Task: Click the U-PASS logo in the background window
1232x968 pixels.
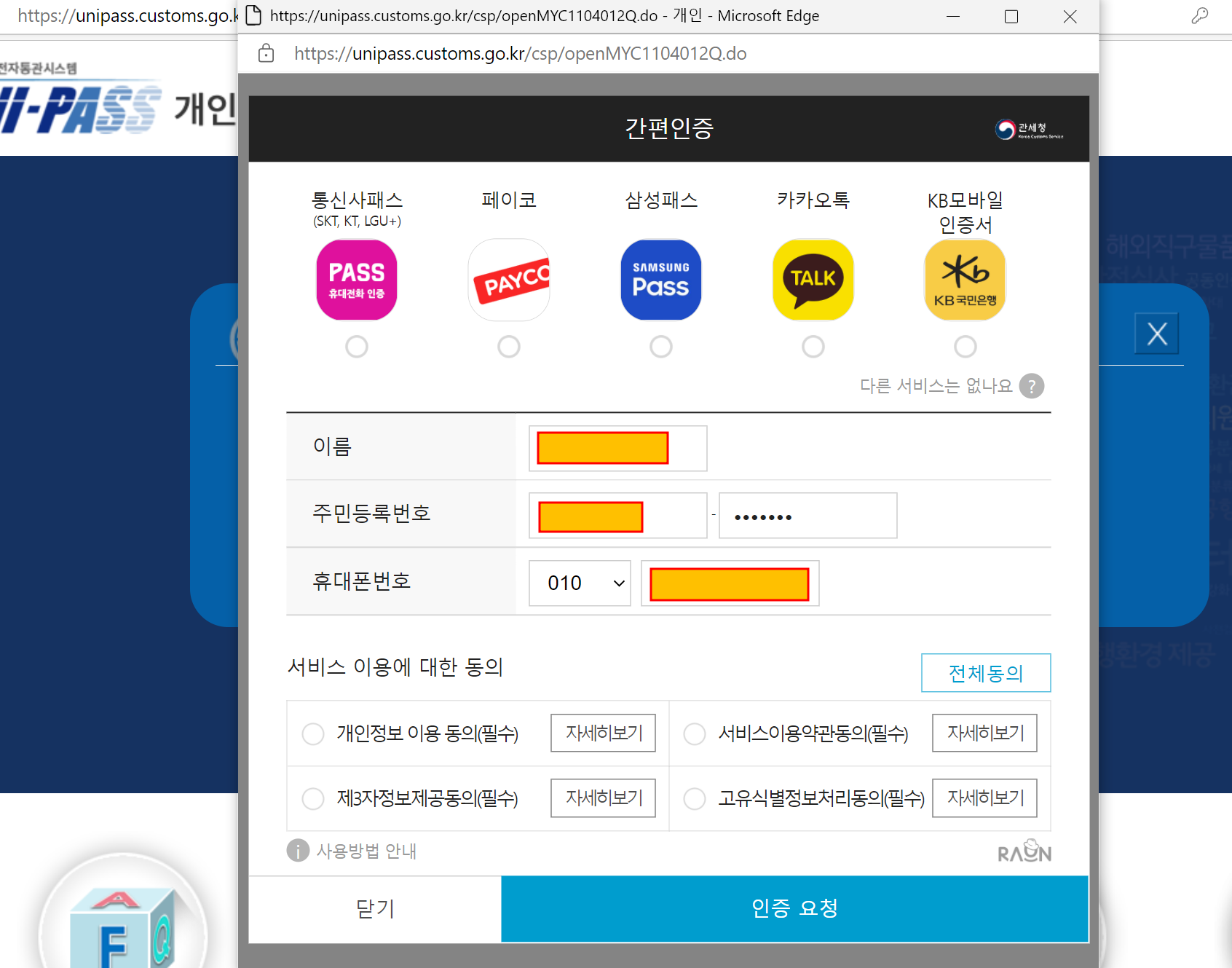Action: point(80,109)
